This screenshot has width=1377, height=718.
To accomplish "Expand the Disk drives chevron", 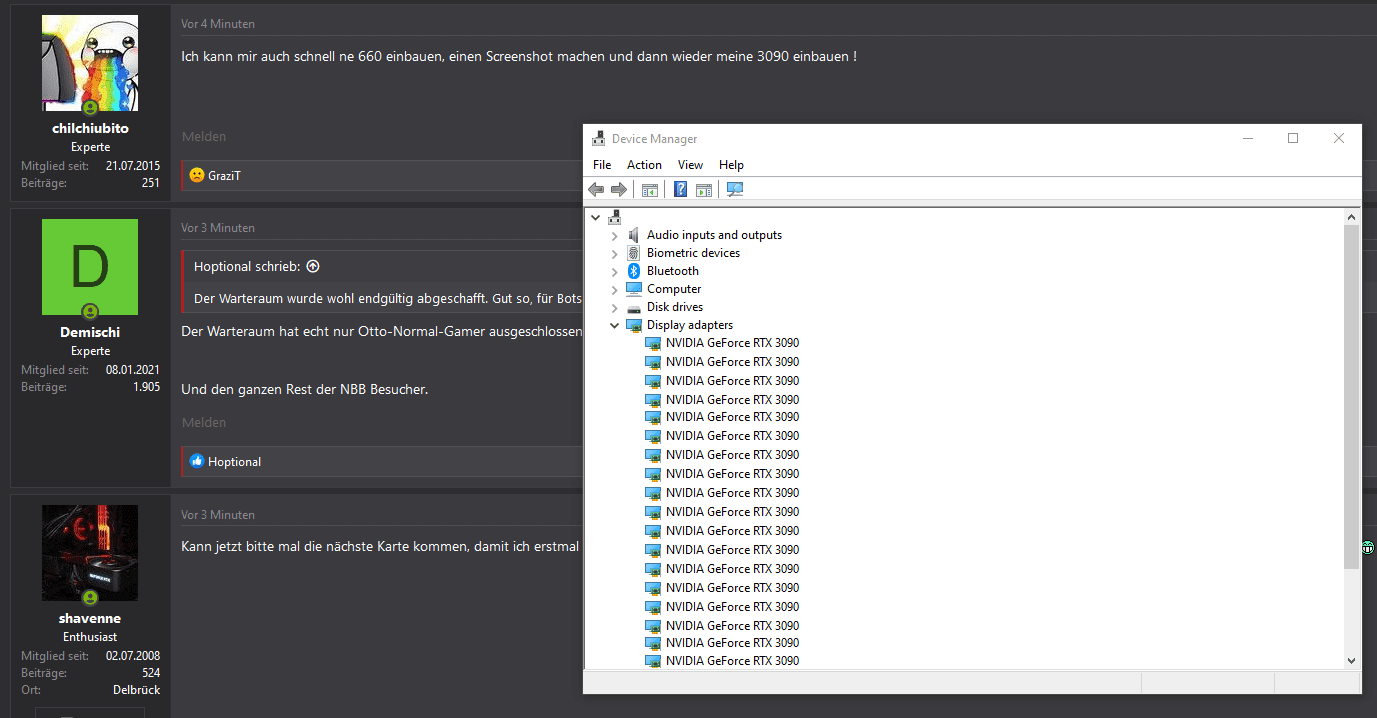I will (x=615, y=307).
